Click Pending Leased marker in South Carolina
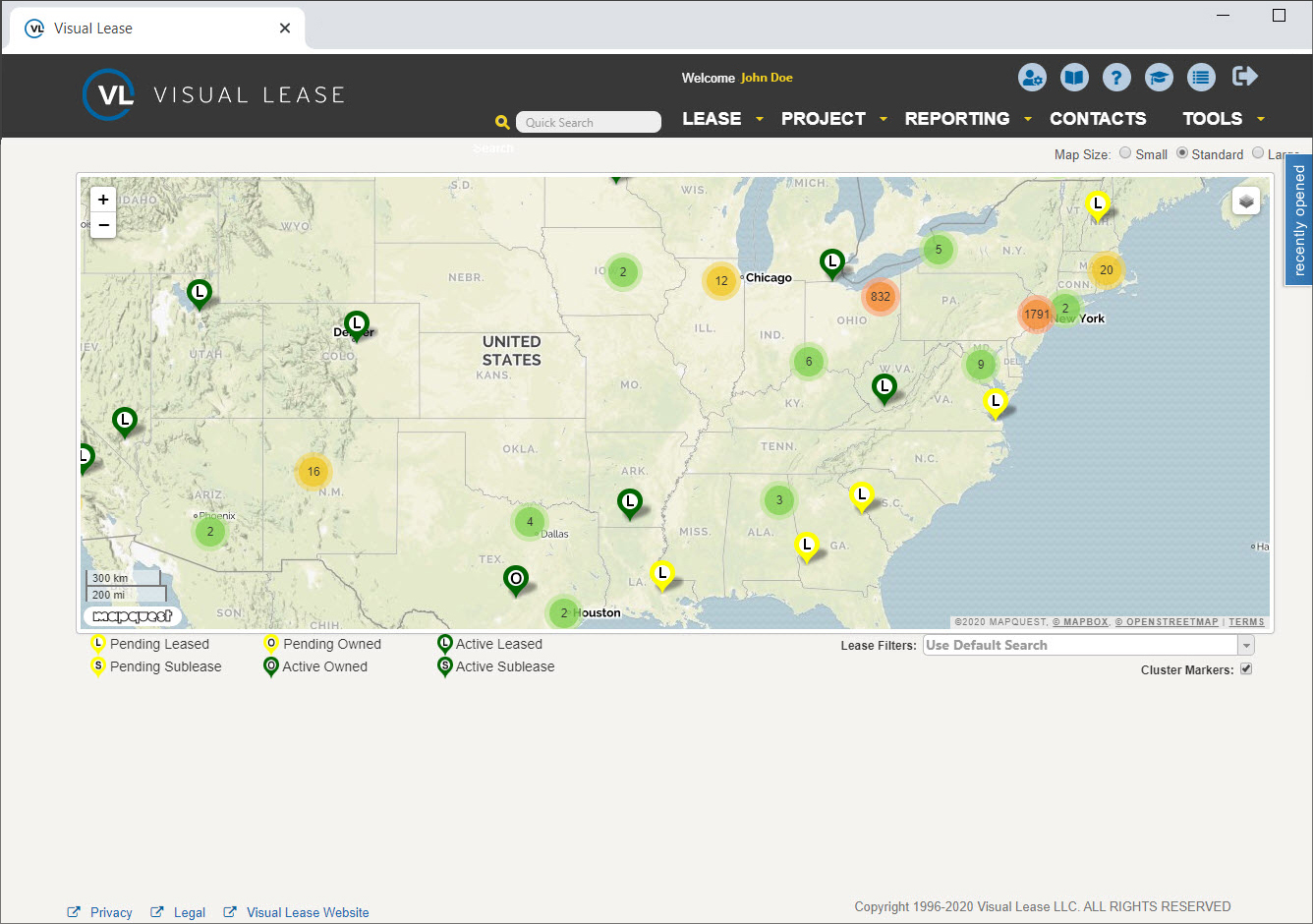The width and height of the screenshot is (1313, 924). point(862,496)
